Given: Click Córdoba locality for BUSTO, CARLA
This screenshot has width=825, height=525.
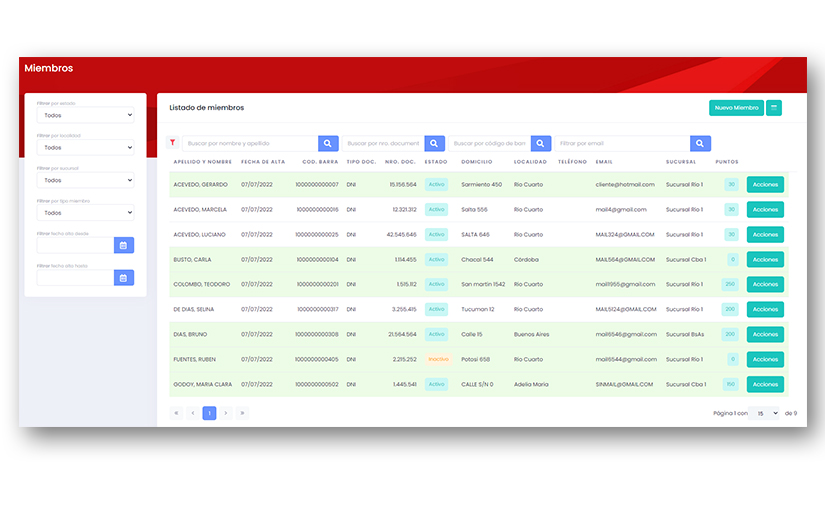Looking at the screenshot, I should [x=526, y=259].
